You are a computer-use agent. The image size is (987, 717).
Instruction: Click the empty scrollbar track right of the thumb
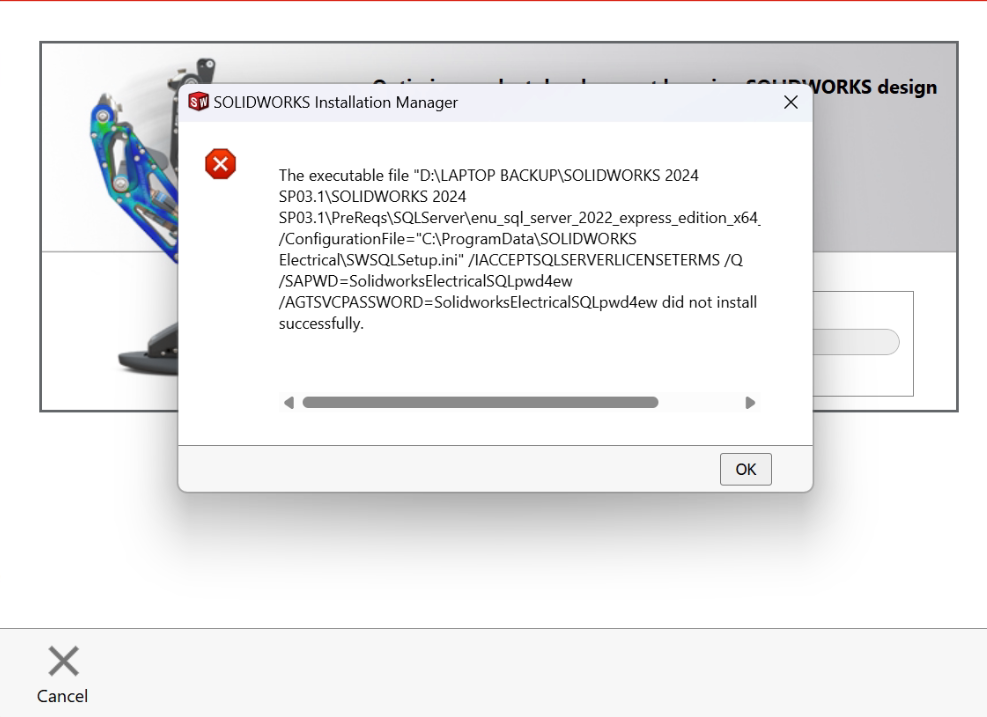(700, 402)
